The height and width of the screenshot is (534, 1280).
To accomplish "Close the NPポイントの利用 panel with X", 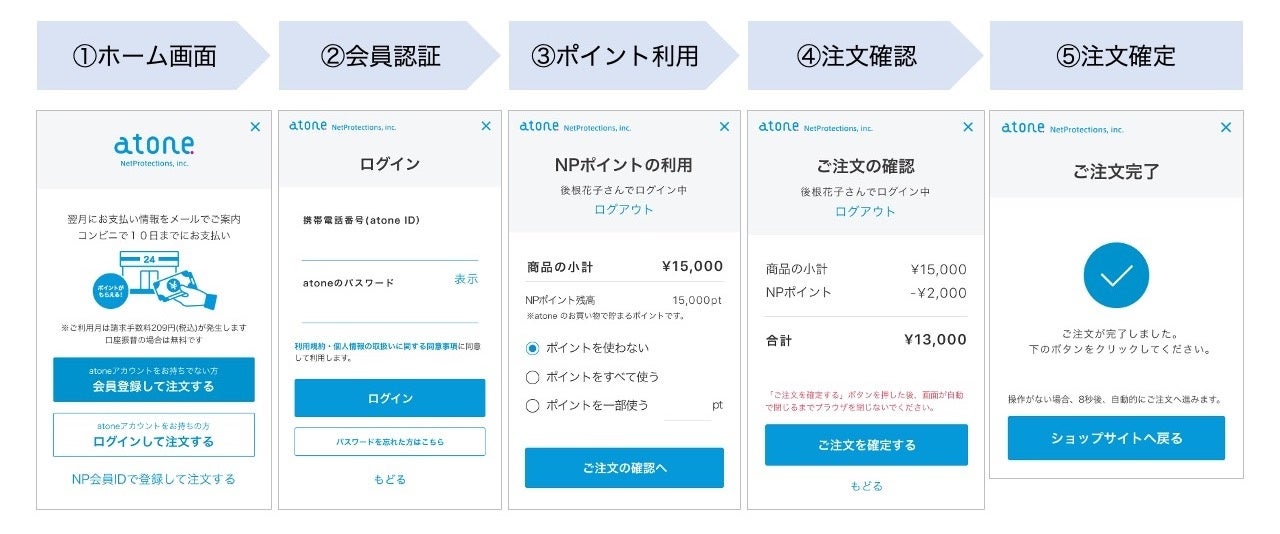I will [725, 127].
